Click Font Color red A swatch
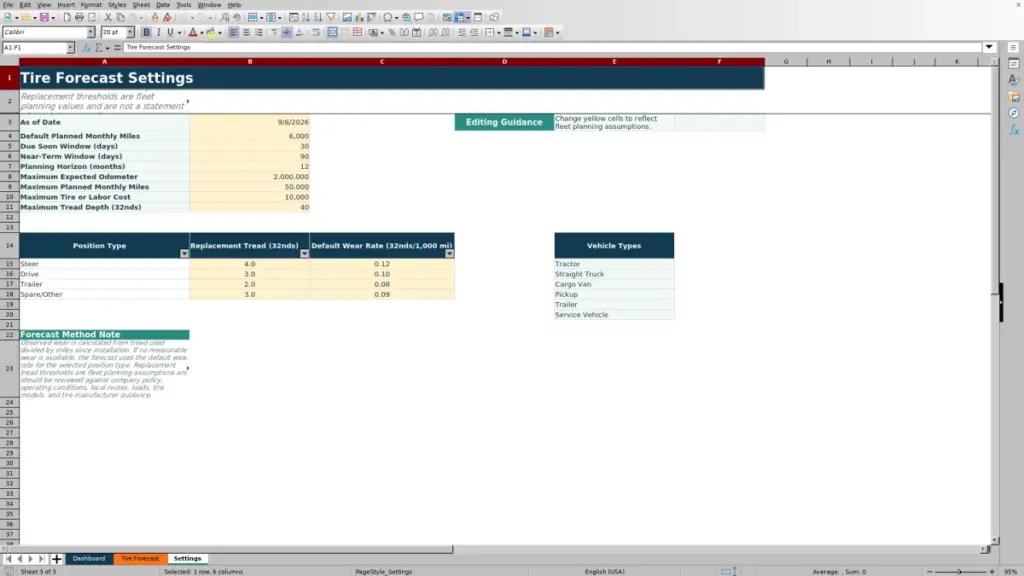The image size is (1024, 576). pyautogui.click(x=193, y=32)
